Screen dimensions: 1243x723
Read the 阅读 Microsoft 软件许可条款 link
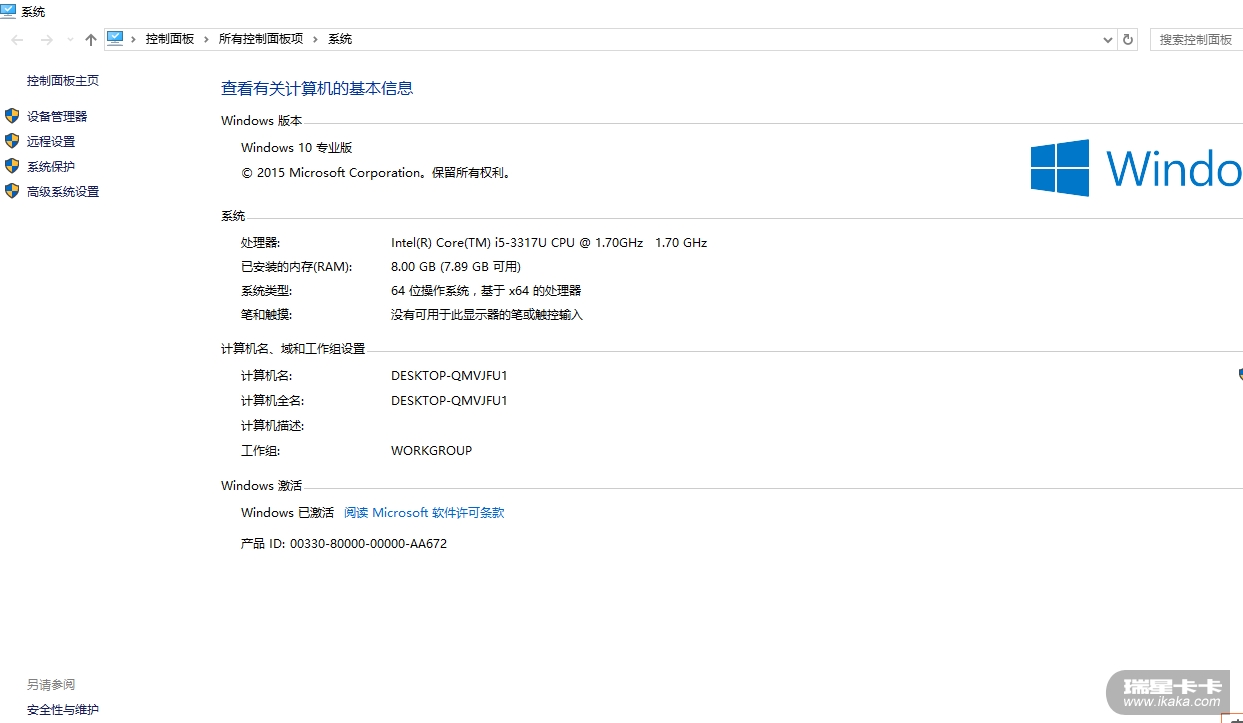(x=424, y=513)
